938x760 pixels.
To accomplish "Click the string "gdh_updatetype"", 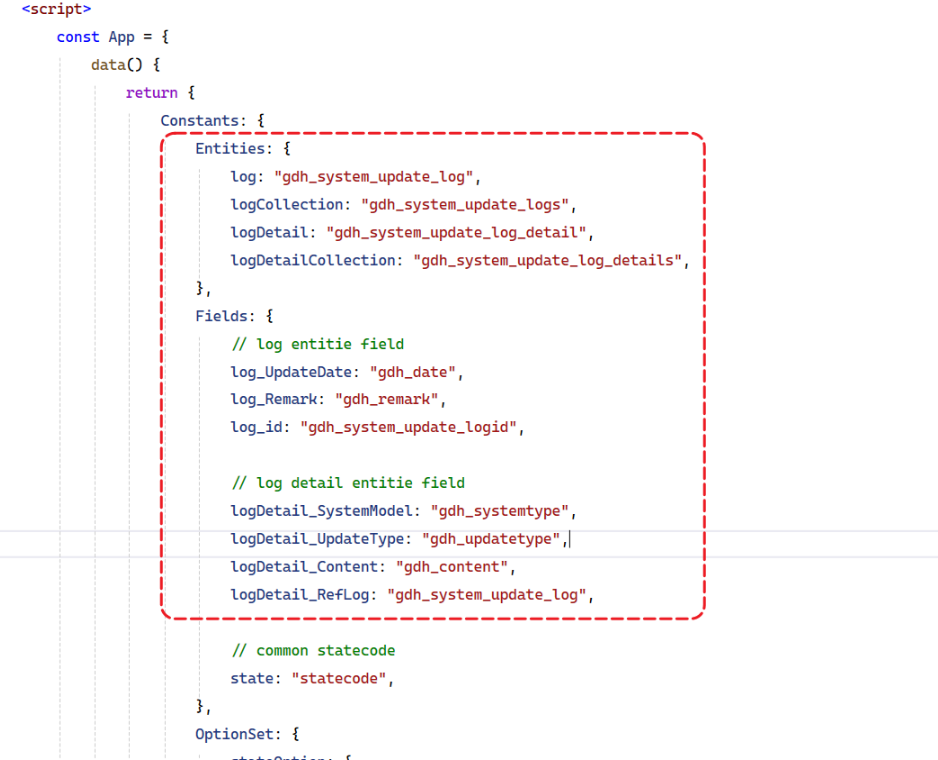I will point(491,539).
